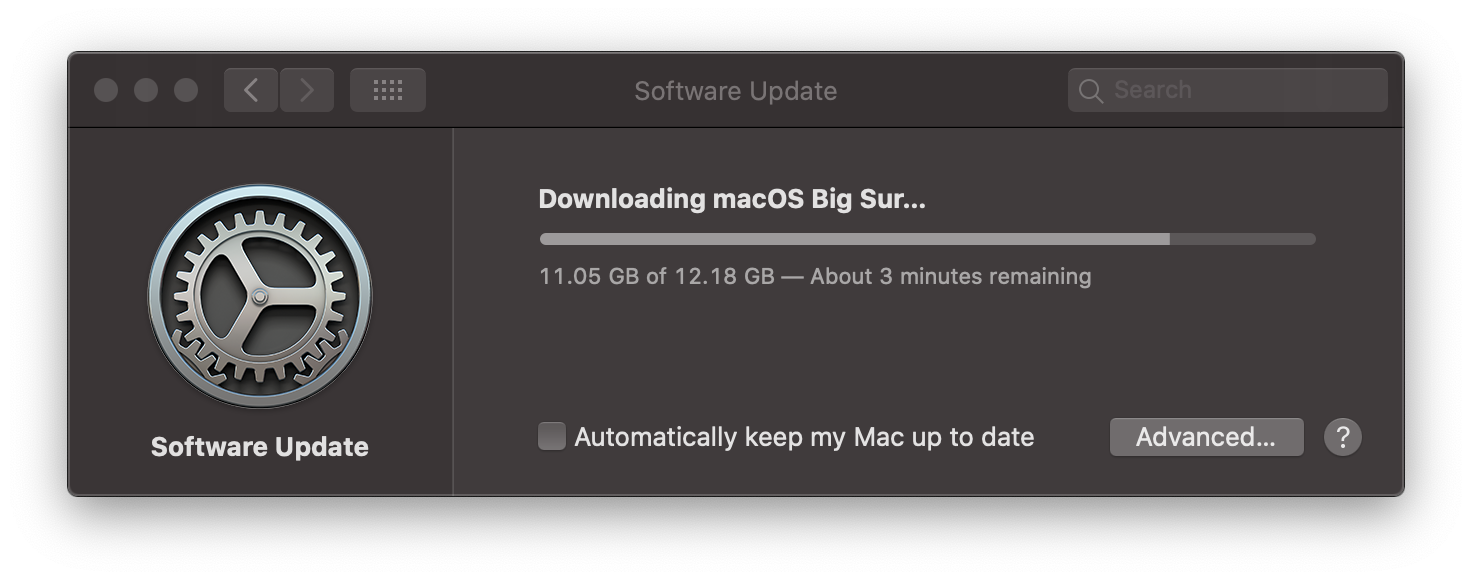
Task: Minimize the Software Update window
Action: pyautogui.click(x=146, y=90)
